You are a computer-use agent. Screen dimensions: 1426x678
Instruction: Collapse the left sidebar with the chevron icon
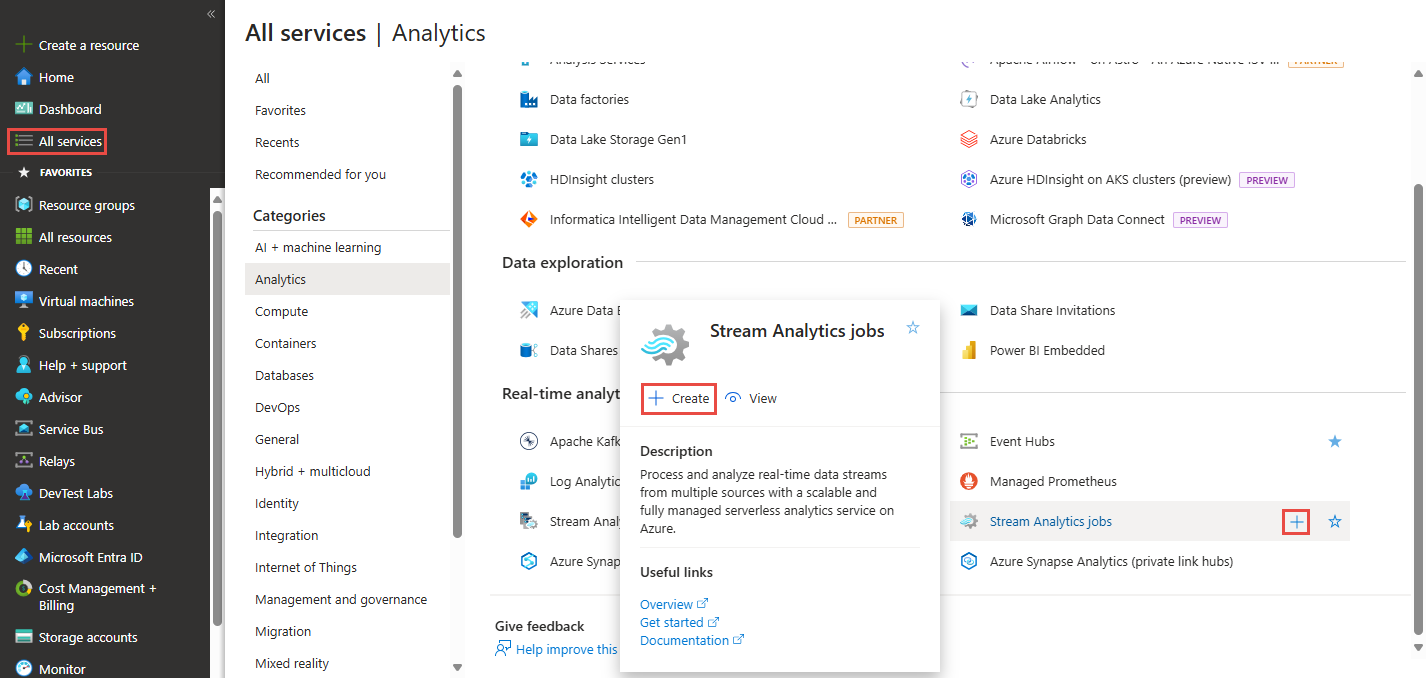coord(211,14)
